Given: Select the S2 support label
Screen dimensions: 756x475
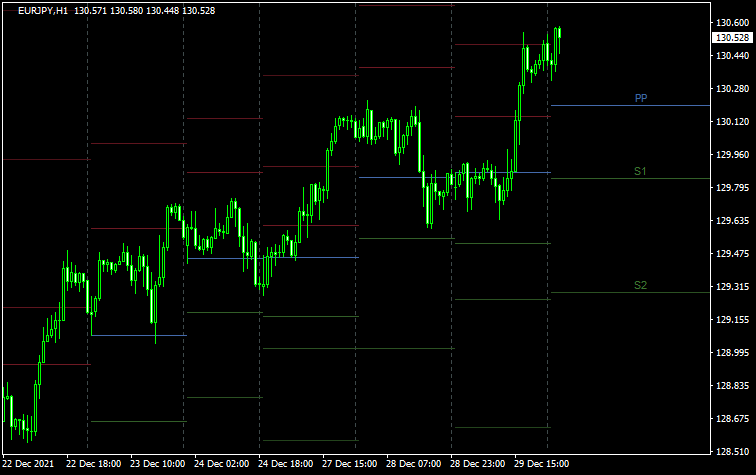Looking at the screenshot, I should point(640,286).
